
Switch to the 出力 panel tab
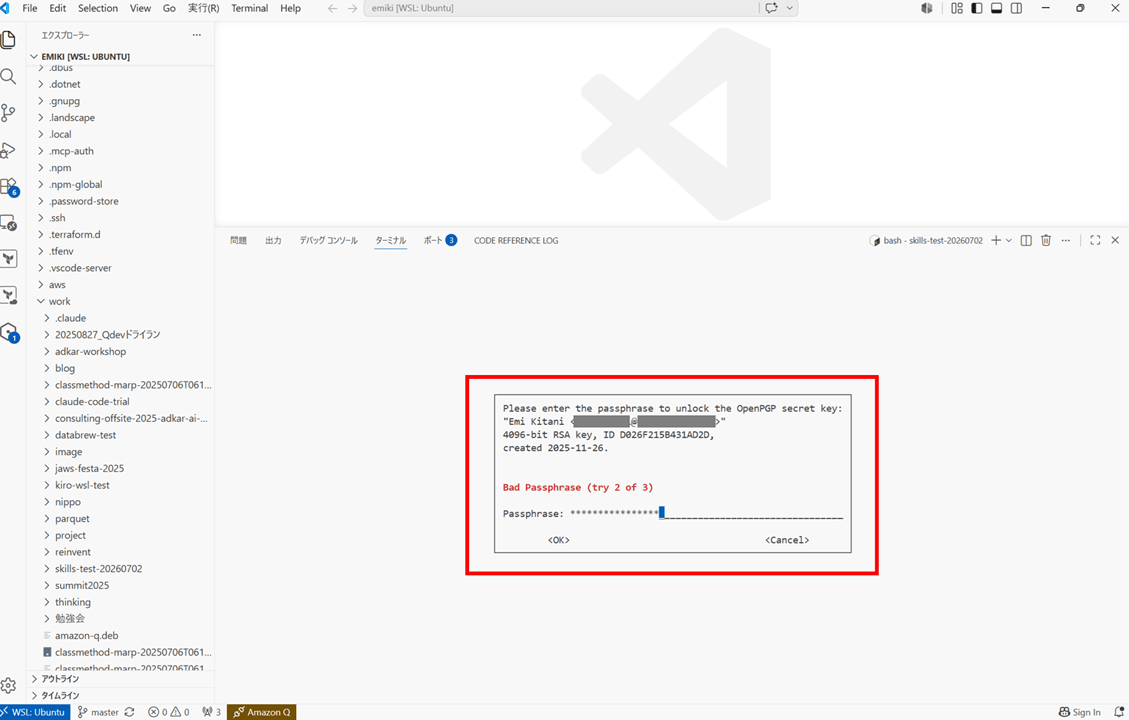273,240
